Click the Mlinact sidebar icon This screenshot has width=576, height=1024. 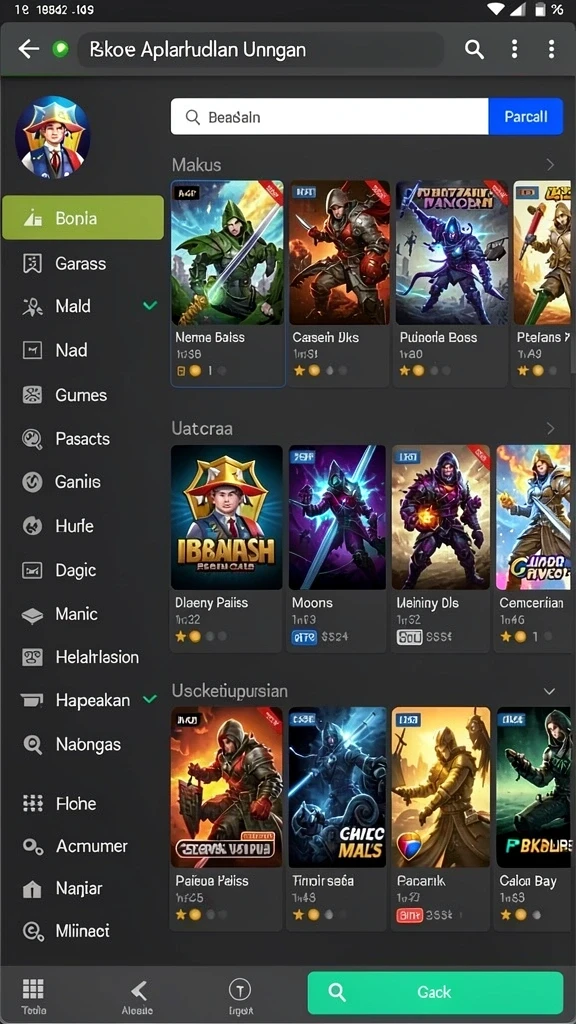pos(32,931)
